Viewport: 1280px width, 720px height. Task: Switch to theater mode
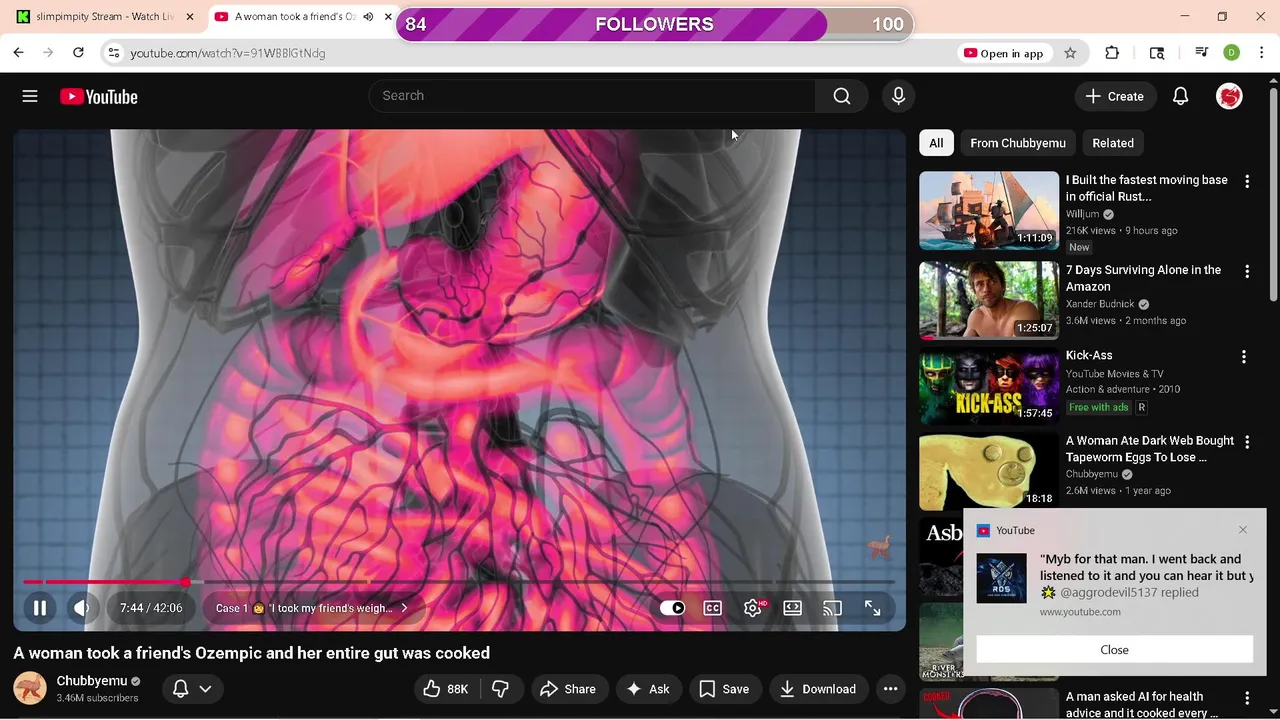point(793,608)
